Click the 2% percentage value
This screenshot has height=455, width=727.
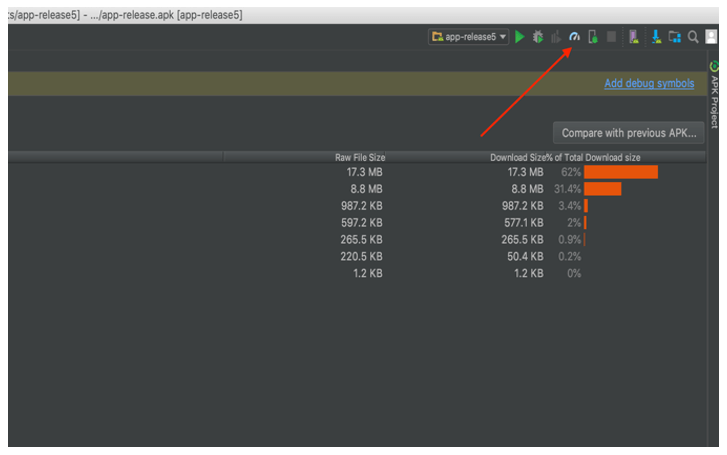pyautogui.click(x=574, y=223)
